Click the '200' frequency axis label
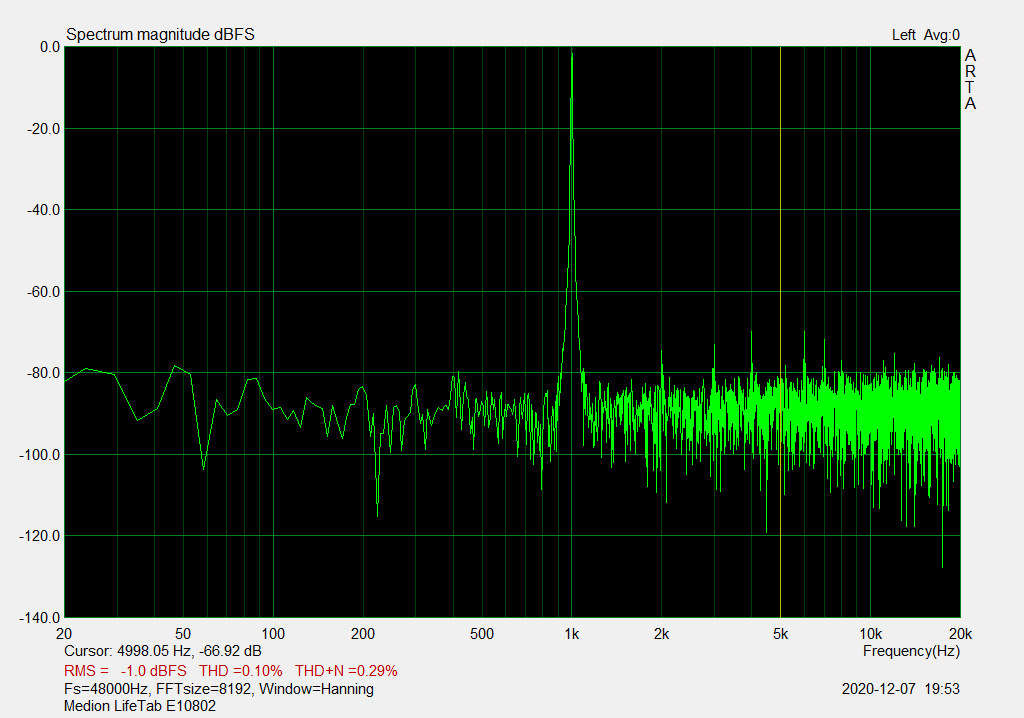The height and width of the screenshot is (718, 1024). tap(363, 634)
